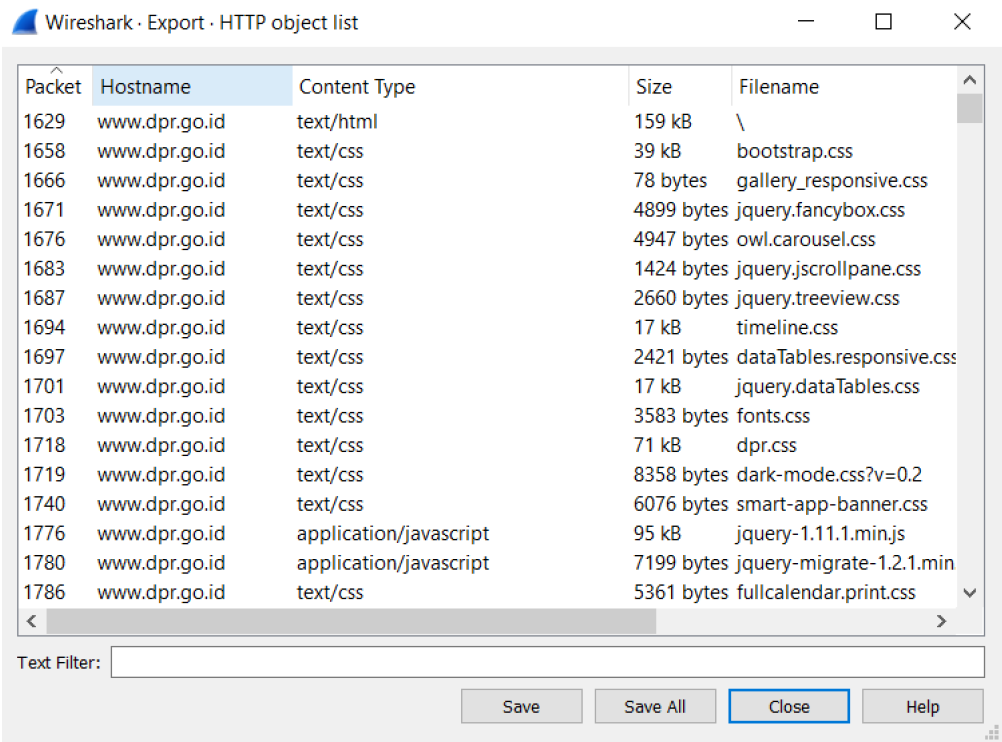
Task: Select the text/html row for packet 1629
Action: 400,121
